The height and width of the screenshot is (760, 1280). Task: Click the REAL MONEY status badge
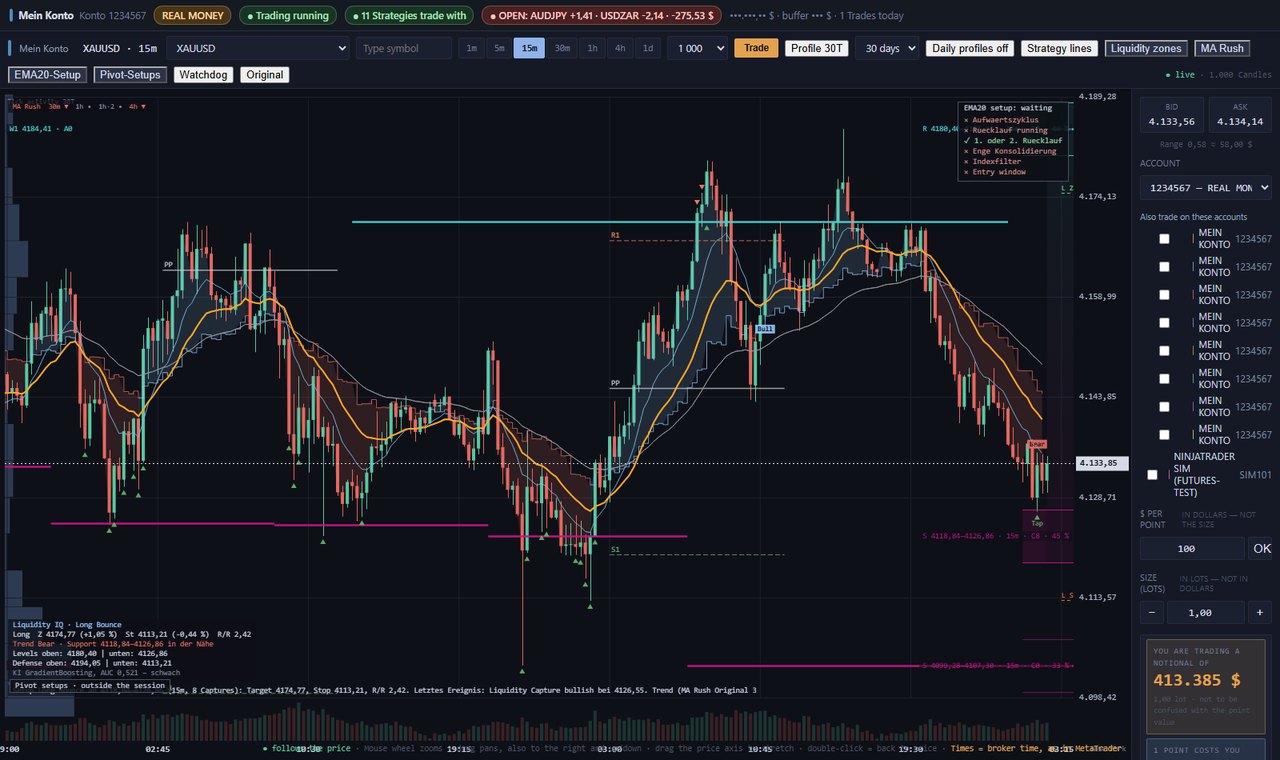192,16
